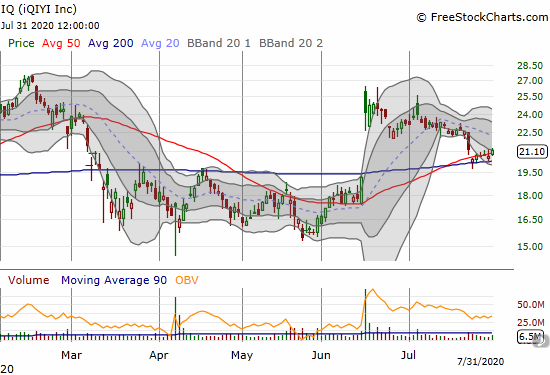This screenshot has width=550, height=375.
Task: Click the Jul 31 2020 12:00:00 timestamp
Action: [50, 26]
